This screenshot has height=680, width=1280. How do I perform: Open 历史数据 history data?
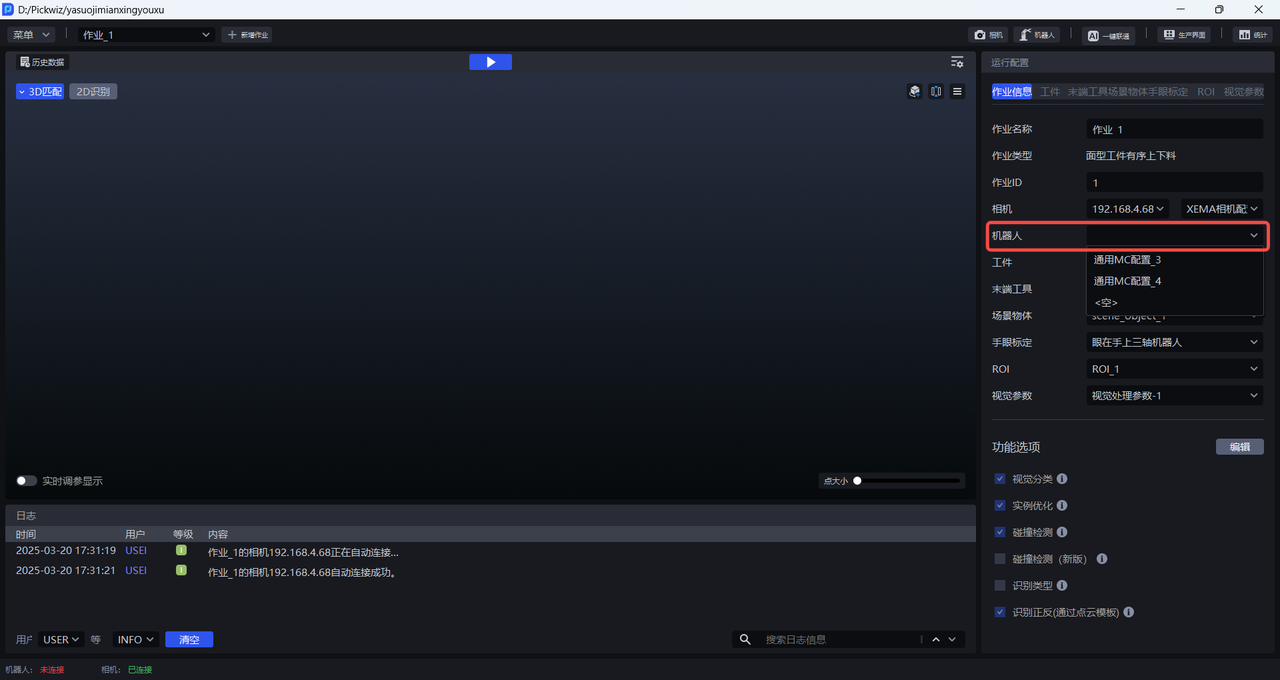coord(42,62)
